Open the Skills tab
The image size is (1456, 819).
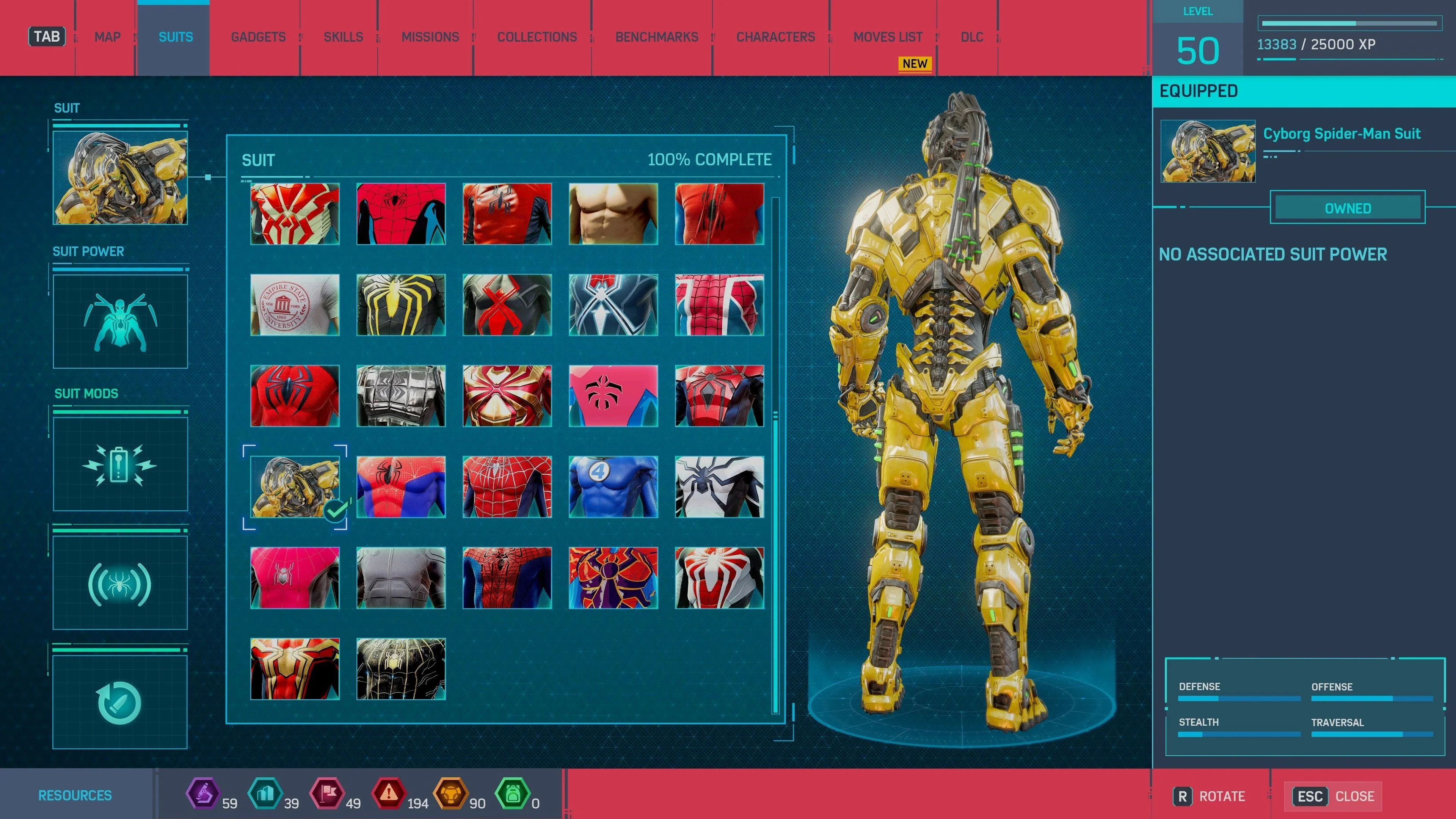[x=343, y=37]
